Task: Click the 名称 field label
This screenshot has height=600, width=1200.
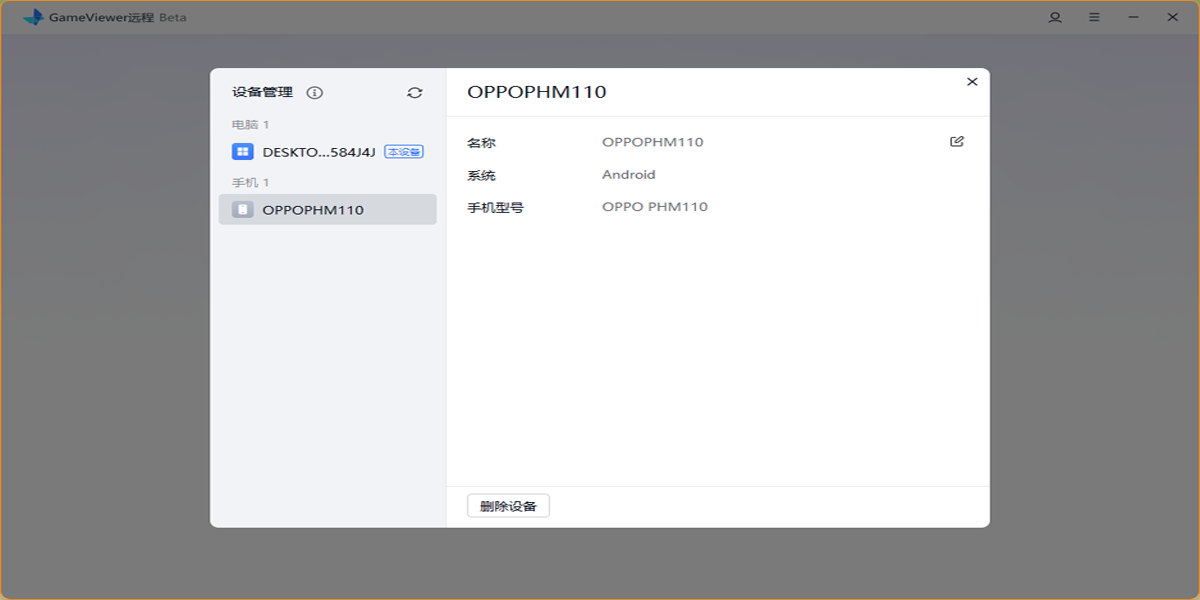Action: point(481,143)
